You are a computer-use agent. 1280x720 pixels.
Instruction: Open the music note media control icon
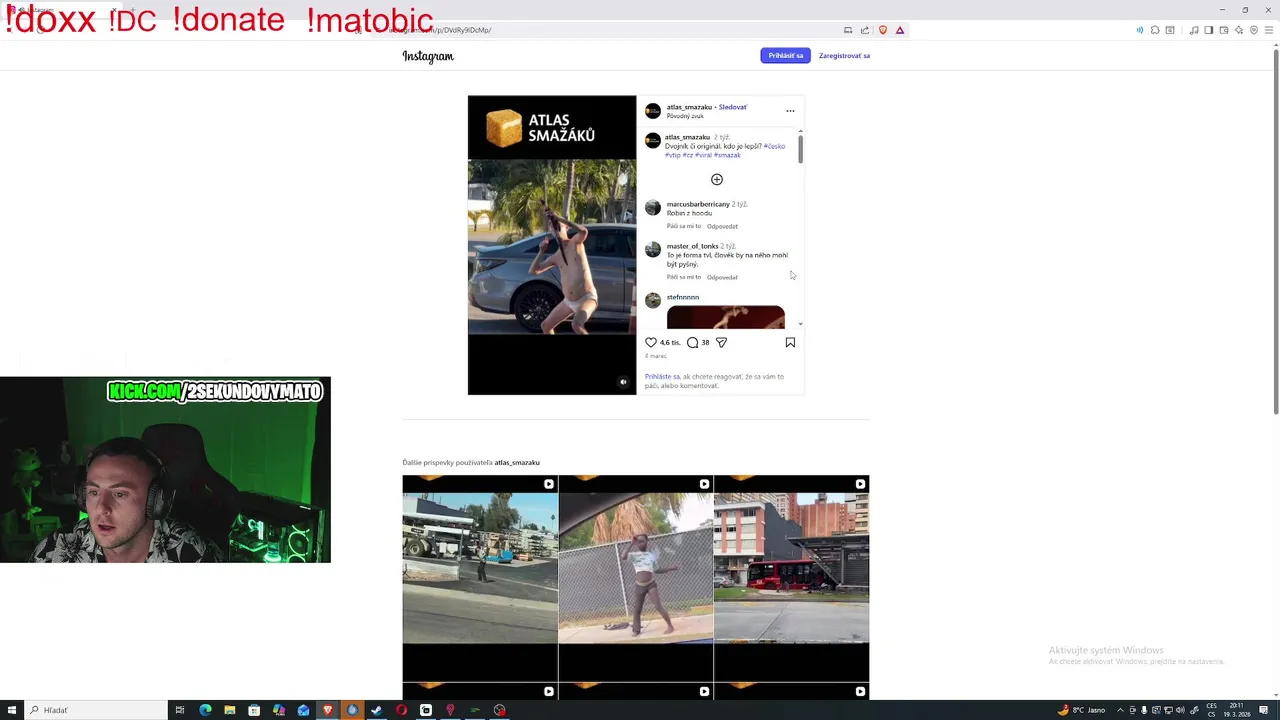pos(1194,30)
